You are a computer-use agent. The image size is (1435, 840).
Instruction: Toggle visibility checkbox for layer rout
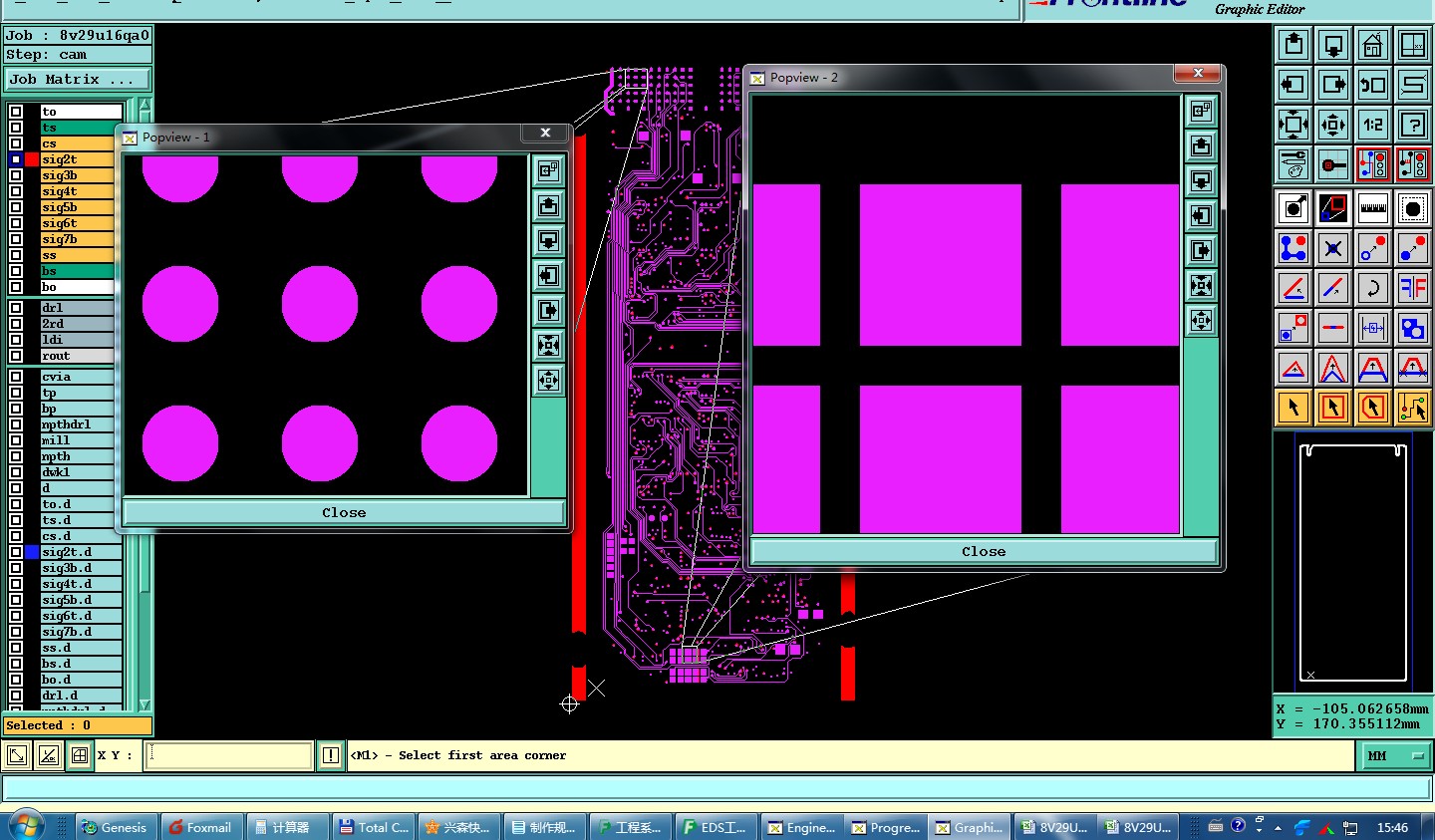16,356
